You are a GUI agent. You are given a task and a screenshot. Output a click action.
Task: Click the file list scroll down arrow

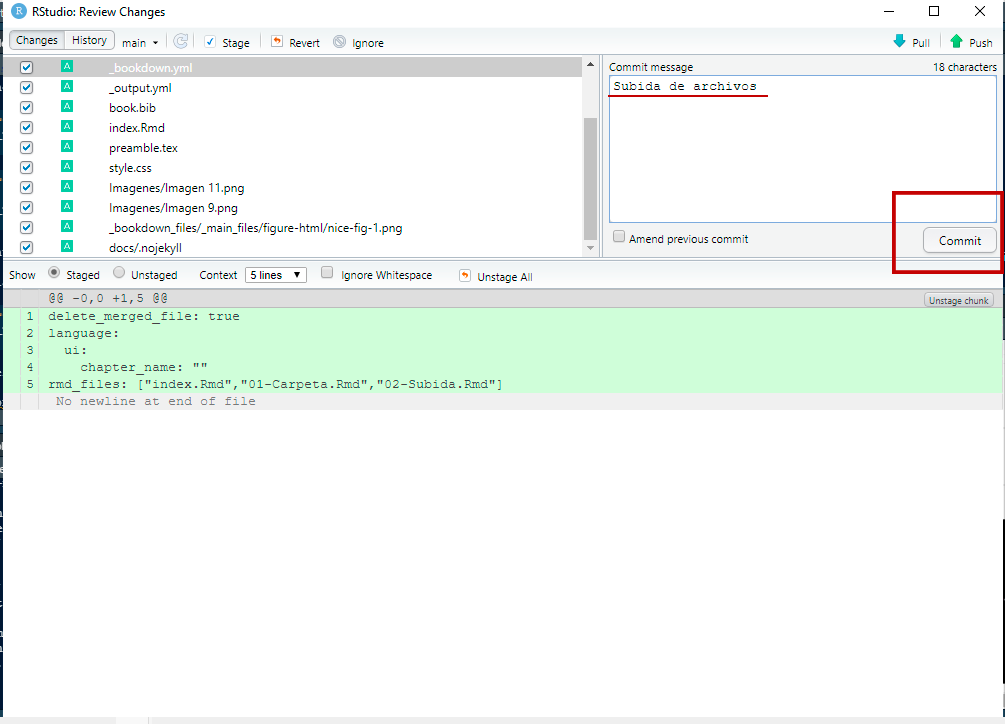point(590,248)
